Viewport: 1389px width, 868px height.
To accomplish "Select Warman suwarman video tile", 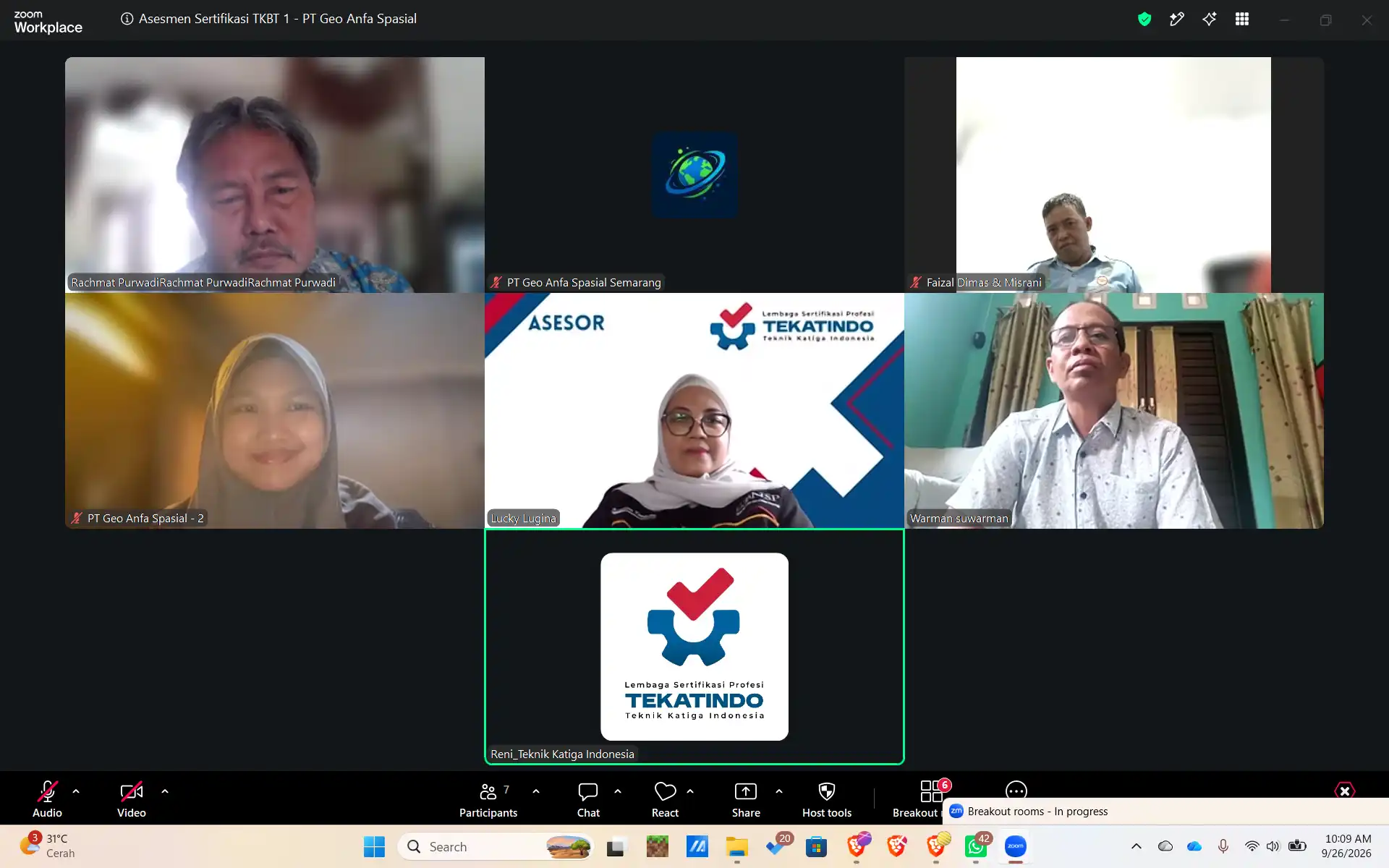I will point(1114,411).
